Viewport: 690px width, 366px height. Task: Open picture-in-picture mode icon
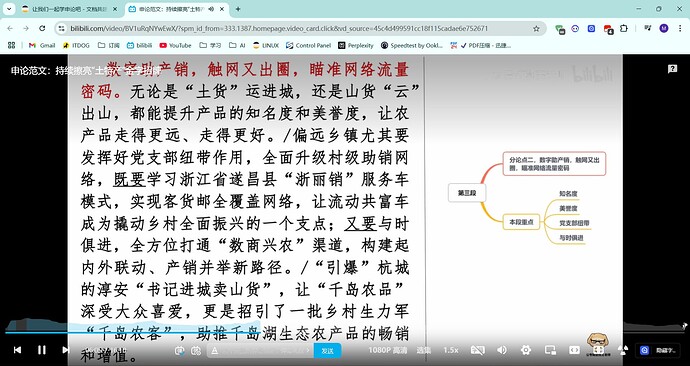pyautogui.click(x=550, y=350)
